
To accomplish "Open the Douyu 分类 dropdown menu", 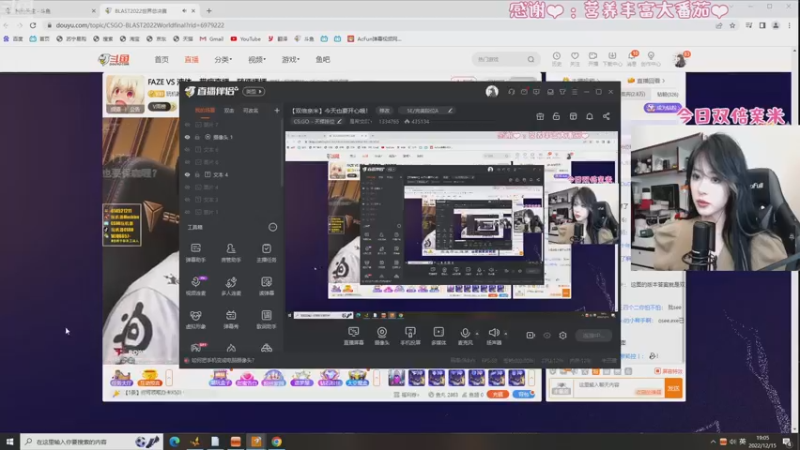I will [223, 60].
